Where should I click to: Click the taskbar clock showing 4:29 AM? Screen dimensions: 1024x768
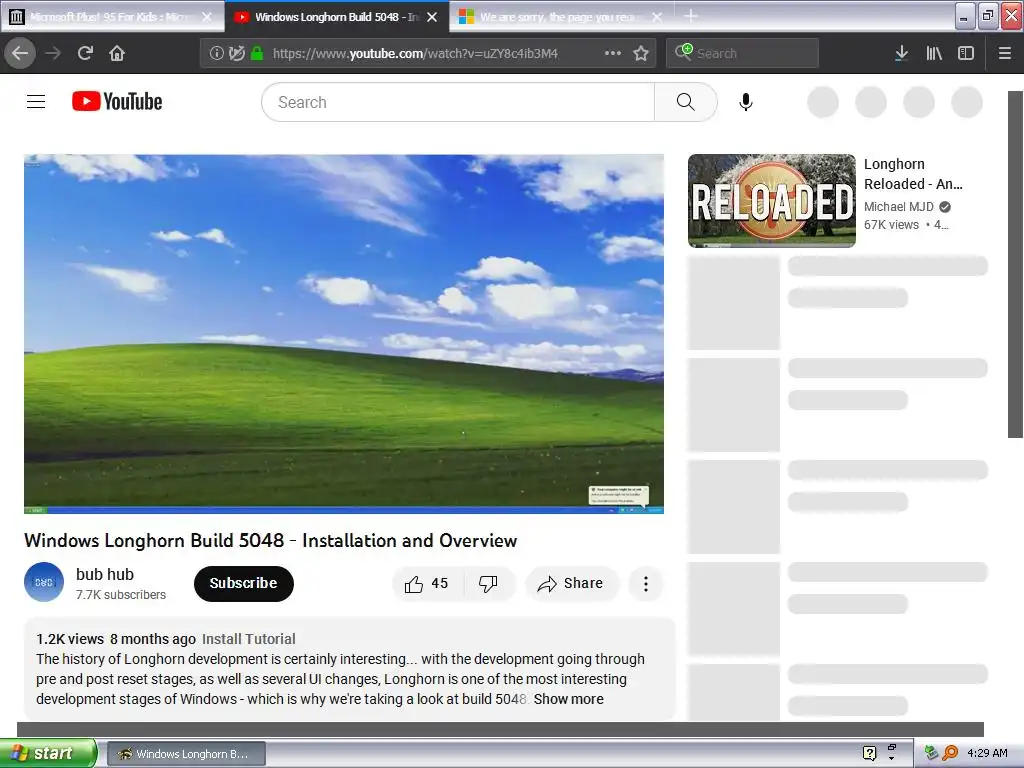[x=987, y=753]
